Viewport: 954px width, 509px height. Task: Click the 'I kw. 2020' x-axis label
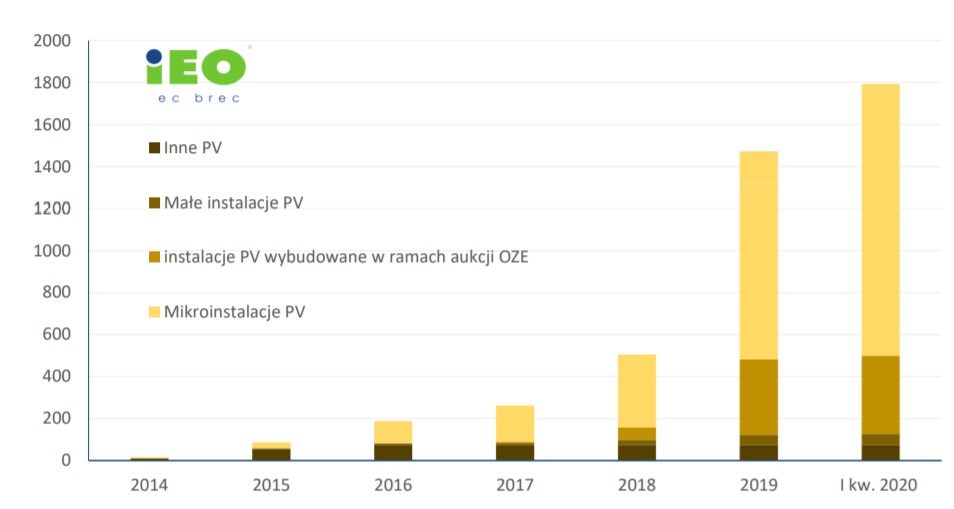pos(880,484)
